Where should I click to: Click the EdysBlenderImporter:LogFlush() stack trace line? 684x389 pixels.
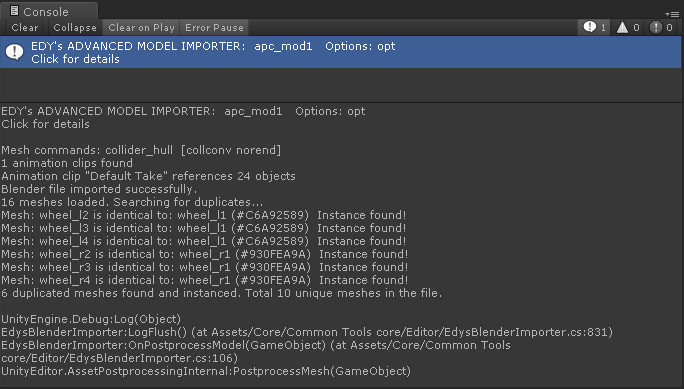pyautogui.click(x=307, y=332)
